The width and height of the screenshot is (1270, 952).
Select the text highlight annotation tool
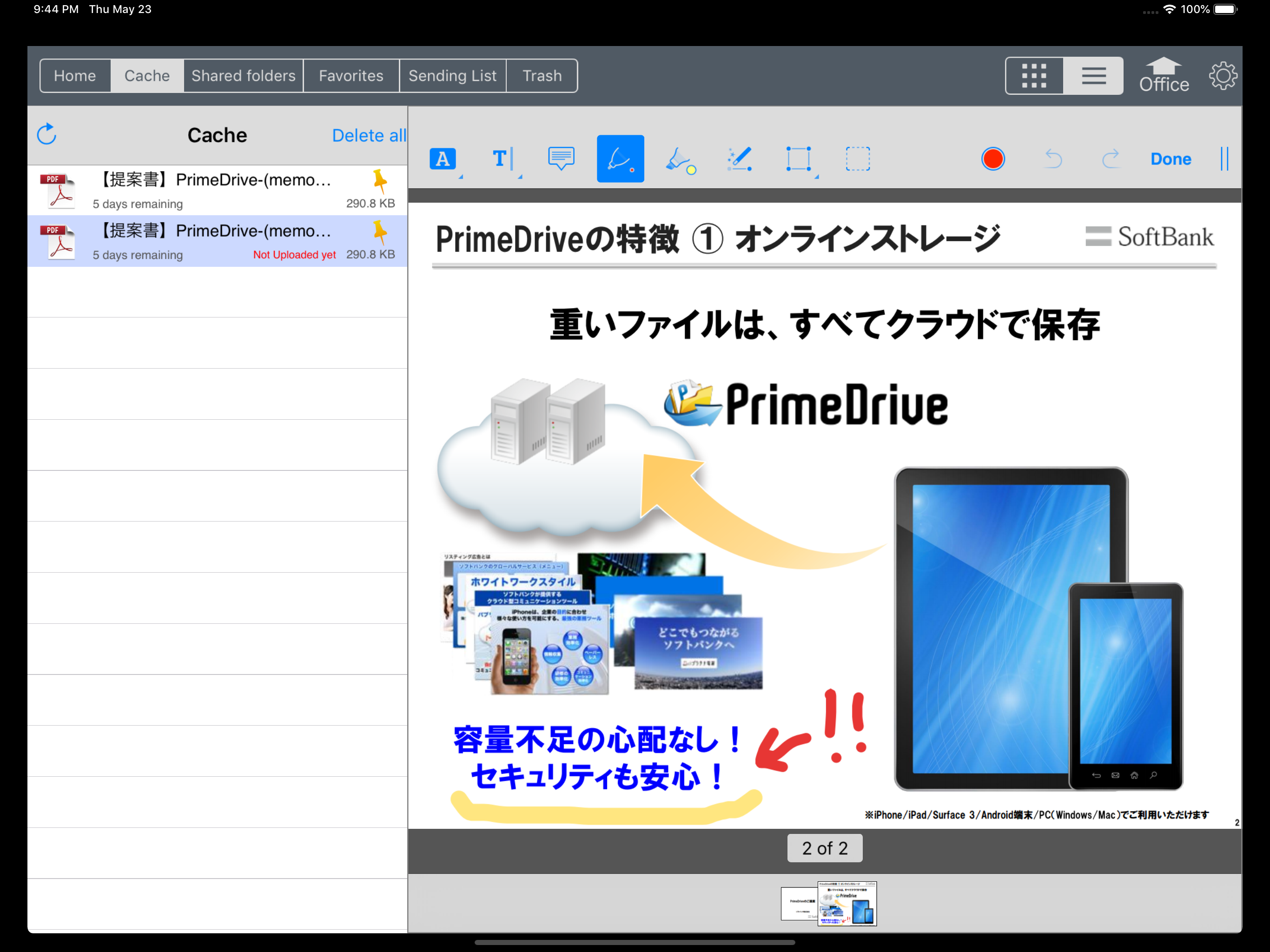coord(443,159)
